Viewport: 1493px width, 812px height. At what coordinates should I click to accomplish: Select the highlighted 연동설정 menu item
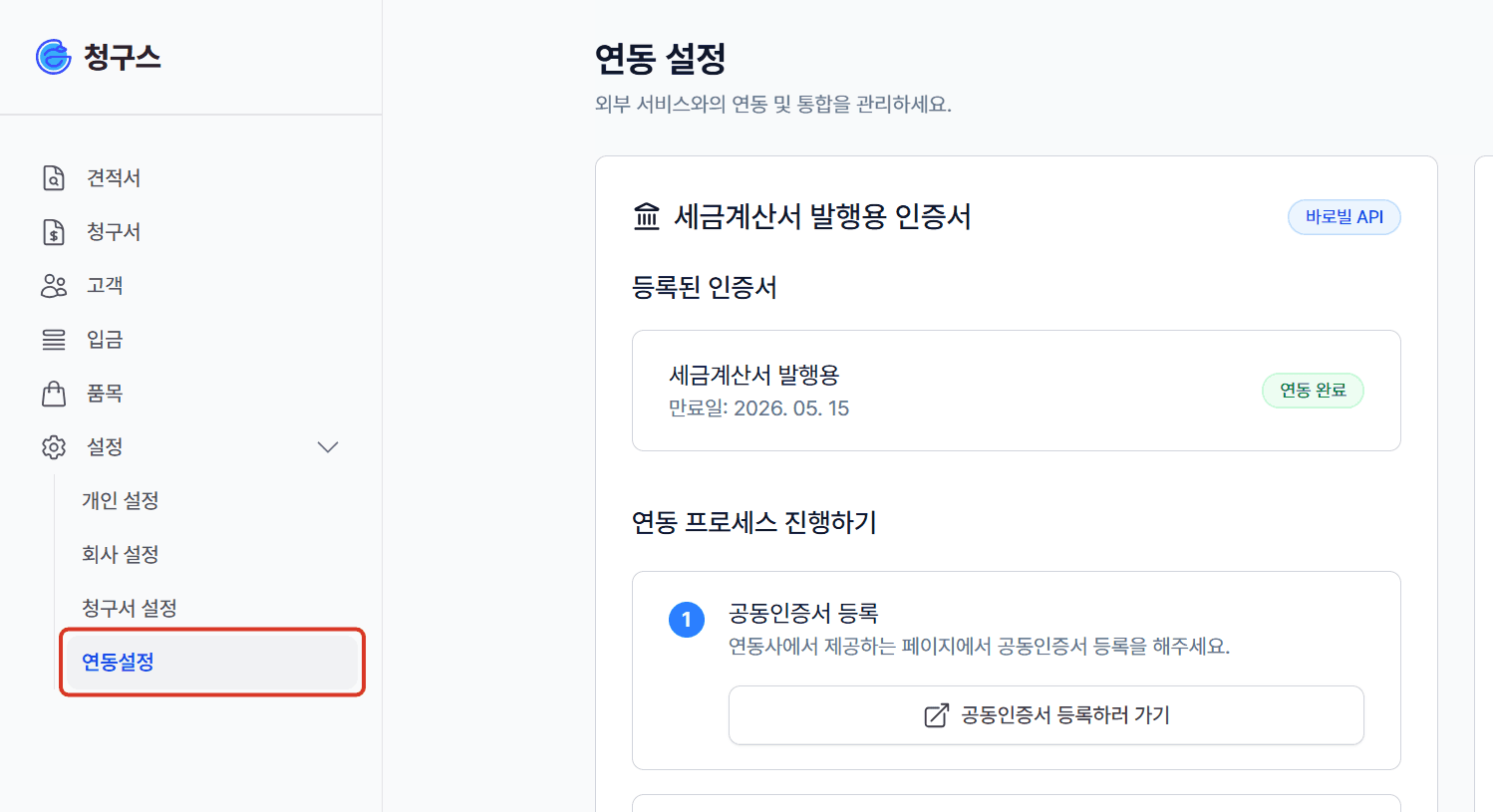[212, 662]
